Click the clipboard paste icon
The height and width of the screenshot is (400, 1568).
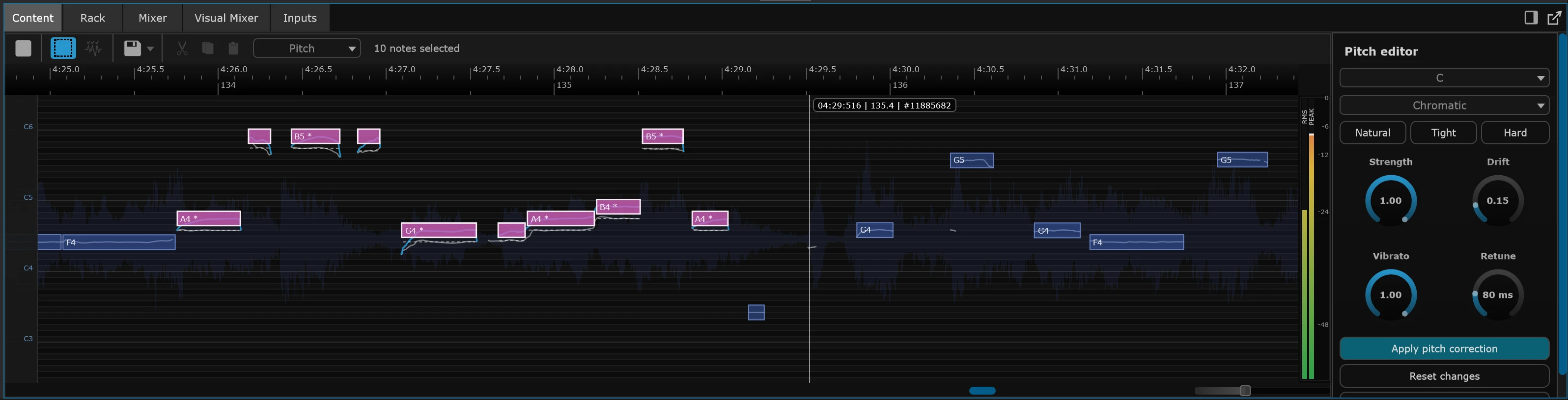coord(233,48)
